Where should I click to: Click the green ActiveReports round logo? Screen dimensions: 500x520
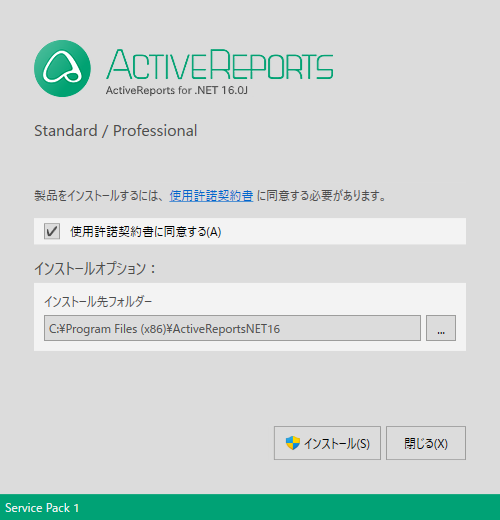[x=62, y=69]
